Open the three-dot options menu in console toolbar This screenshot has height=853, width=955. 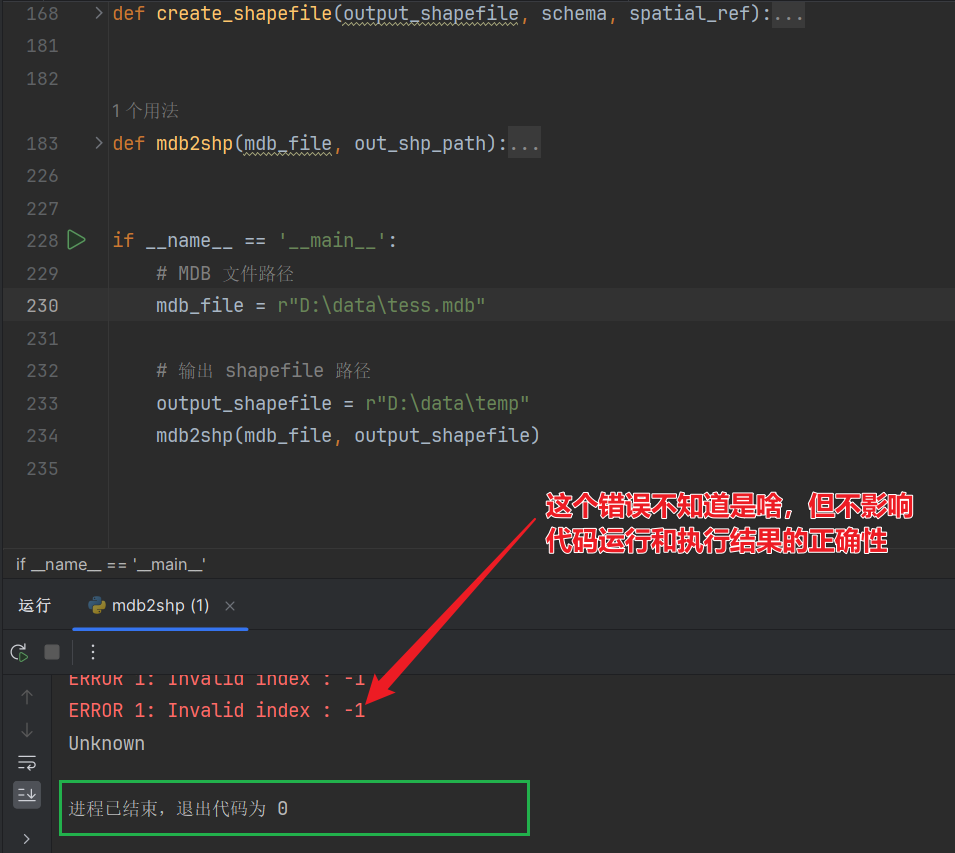pos(92,651)
